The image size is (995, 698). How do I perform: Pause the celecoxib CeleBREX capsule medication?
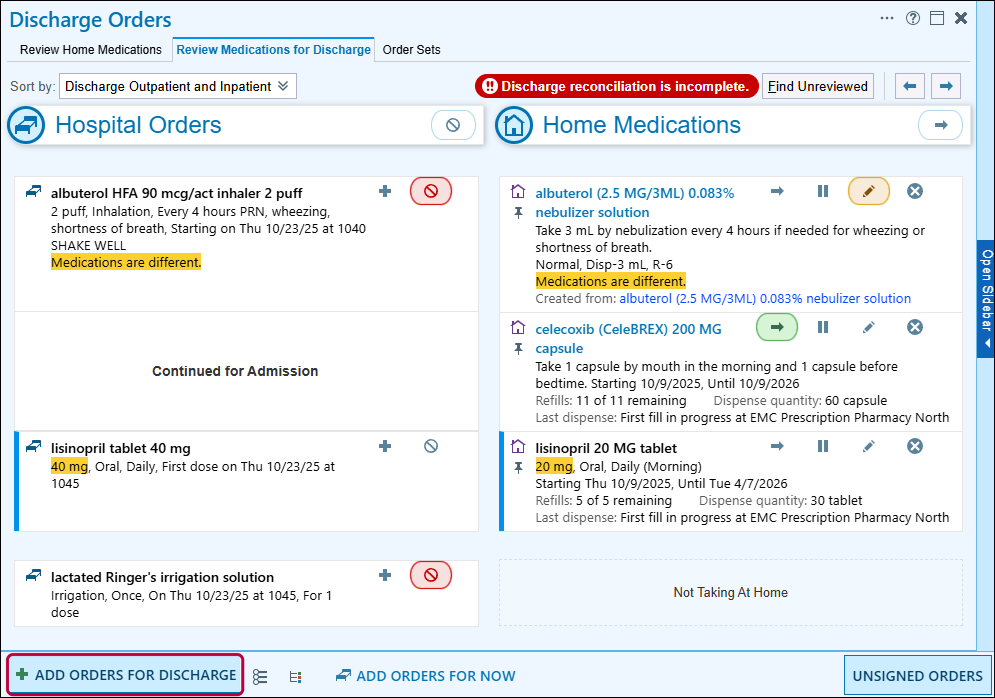pyautogui.click(x=823, y=327)
